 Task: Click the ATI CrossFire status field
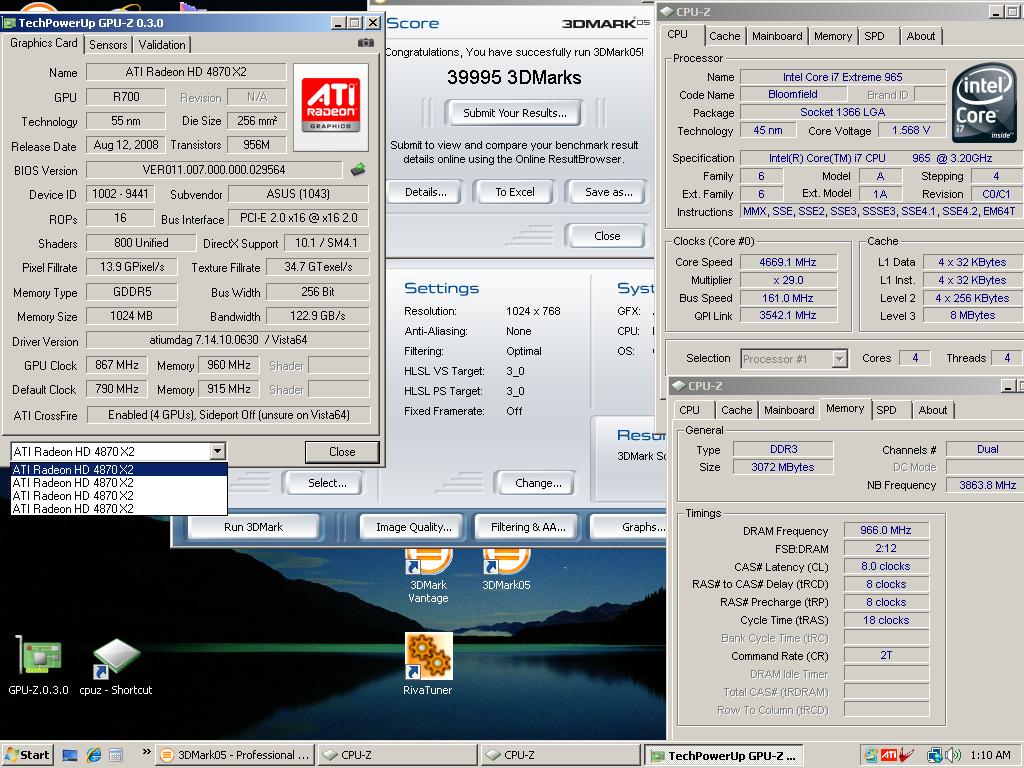(229, 415)
